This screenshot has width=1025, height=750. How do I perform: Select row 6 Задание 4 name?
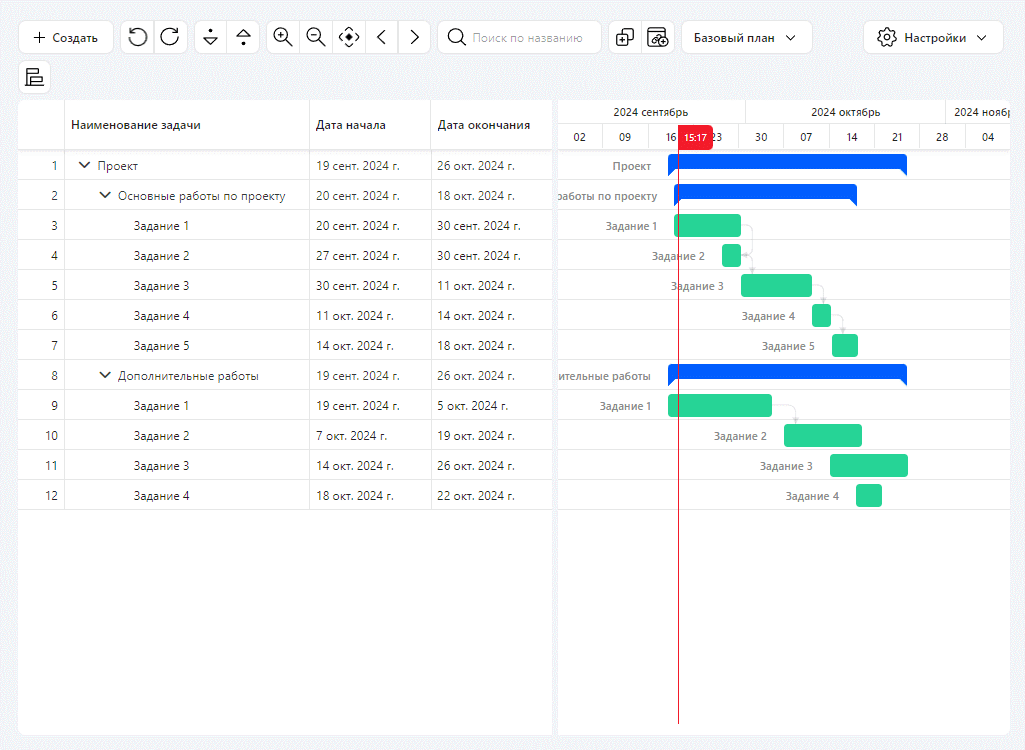(x=161, y=316)
